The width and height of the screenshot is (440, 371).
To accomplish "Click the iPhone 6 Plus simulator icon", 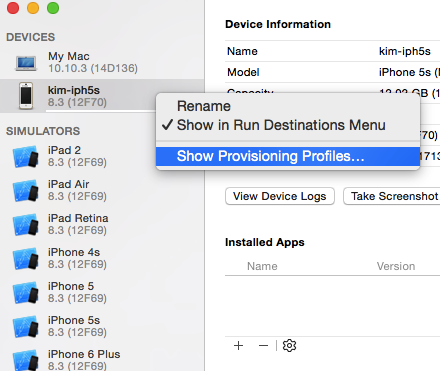I will 26,360.
